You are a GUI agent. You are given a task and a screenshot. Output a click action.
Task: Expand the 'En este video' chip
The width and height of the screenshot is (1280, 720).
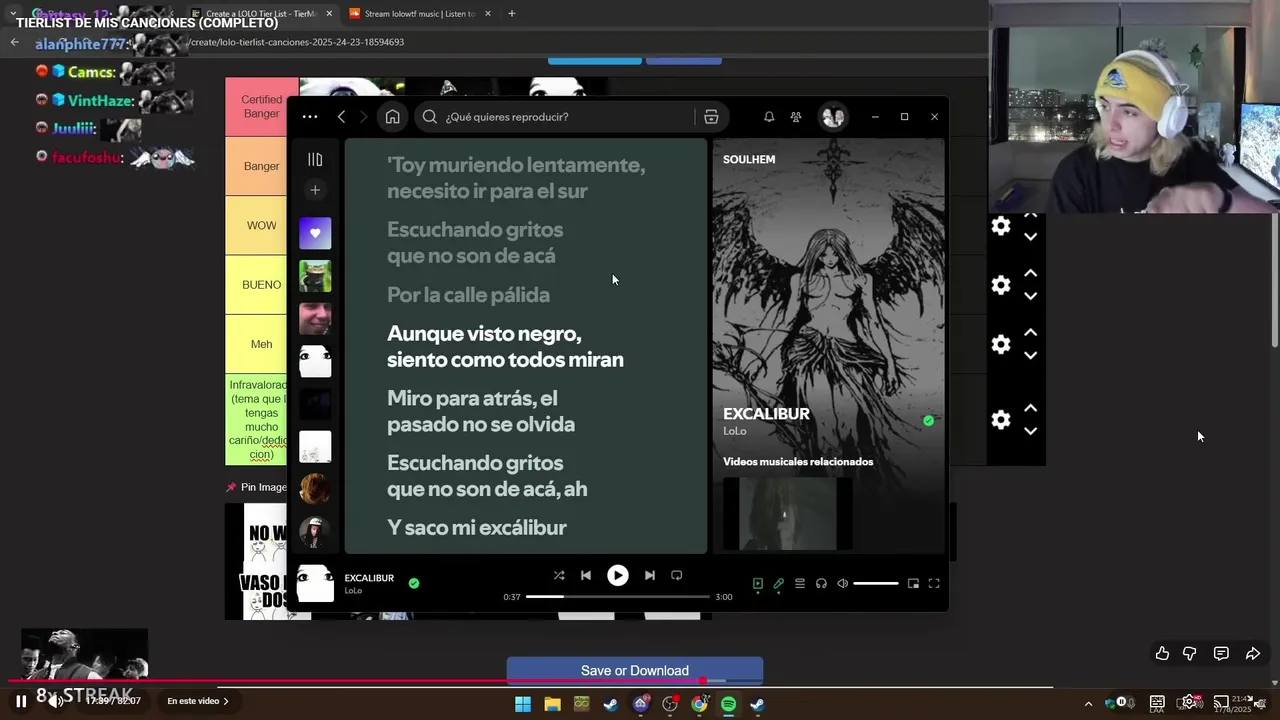(198, 701)
